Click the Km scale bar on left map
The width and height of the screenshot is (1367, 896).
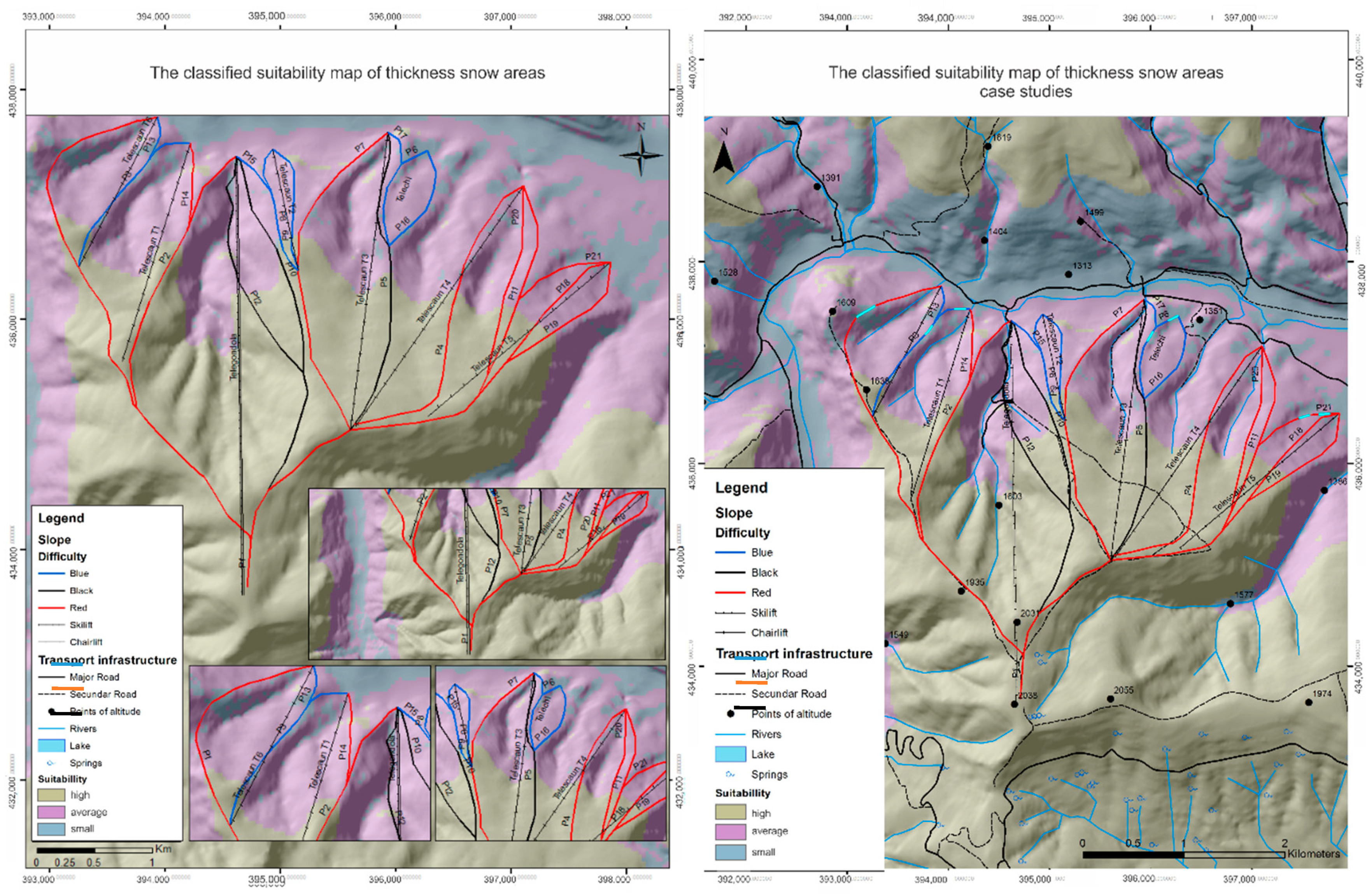point(94,850)
